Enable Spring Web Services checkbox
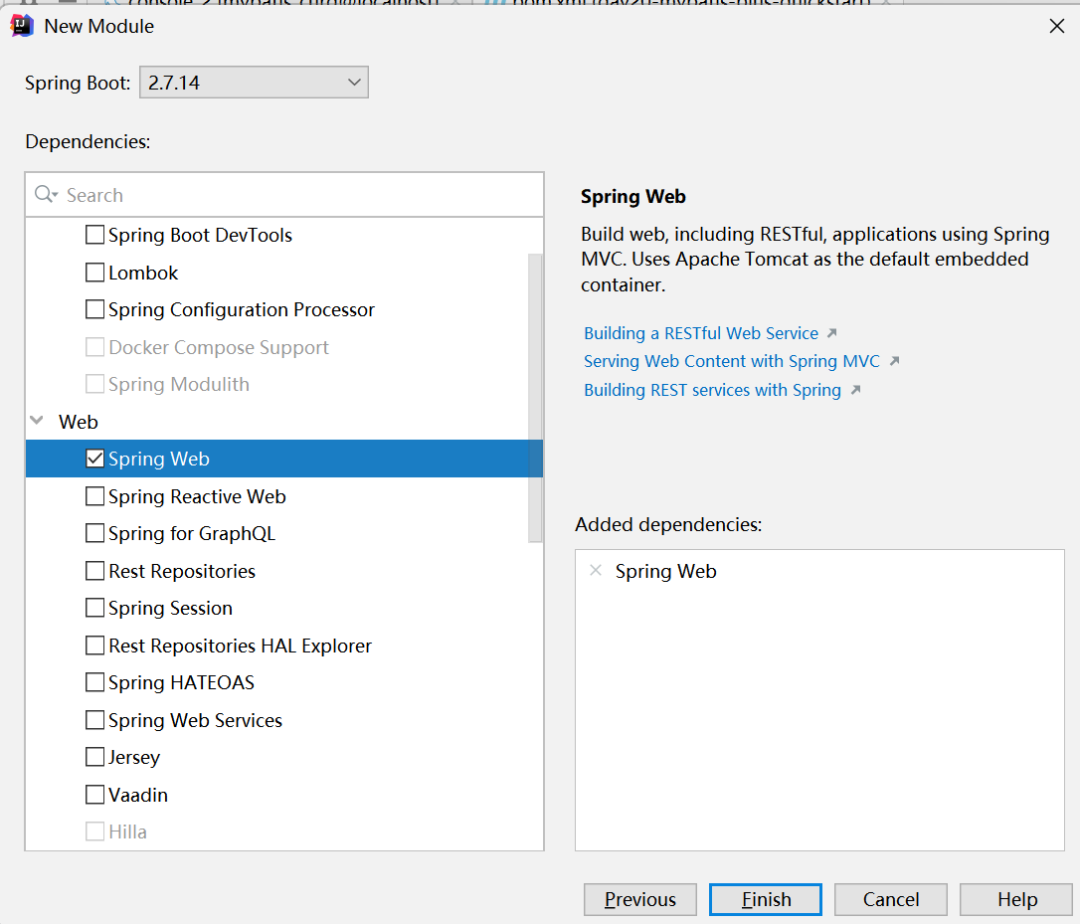 pos(95,720)
